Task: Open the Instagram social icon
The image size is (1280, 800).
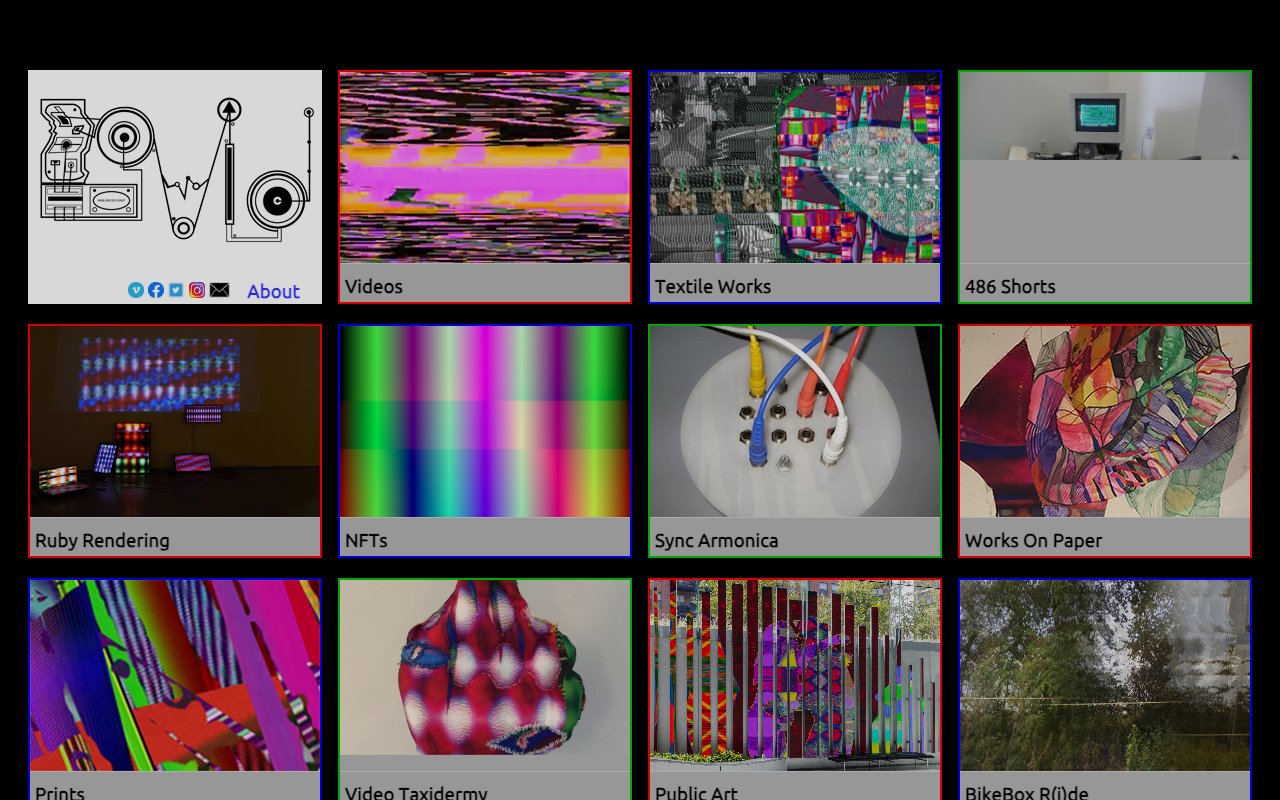Action: [x=197, y=290]
